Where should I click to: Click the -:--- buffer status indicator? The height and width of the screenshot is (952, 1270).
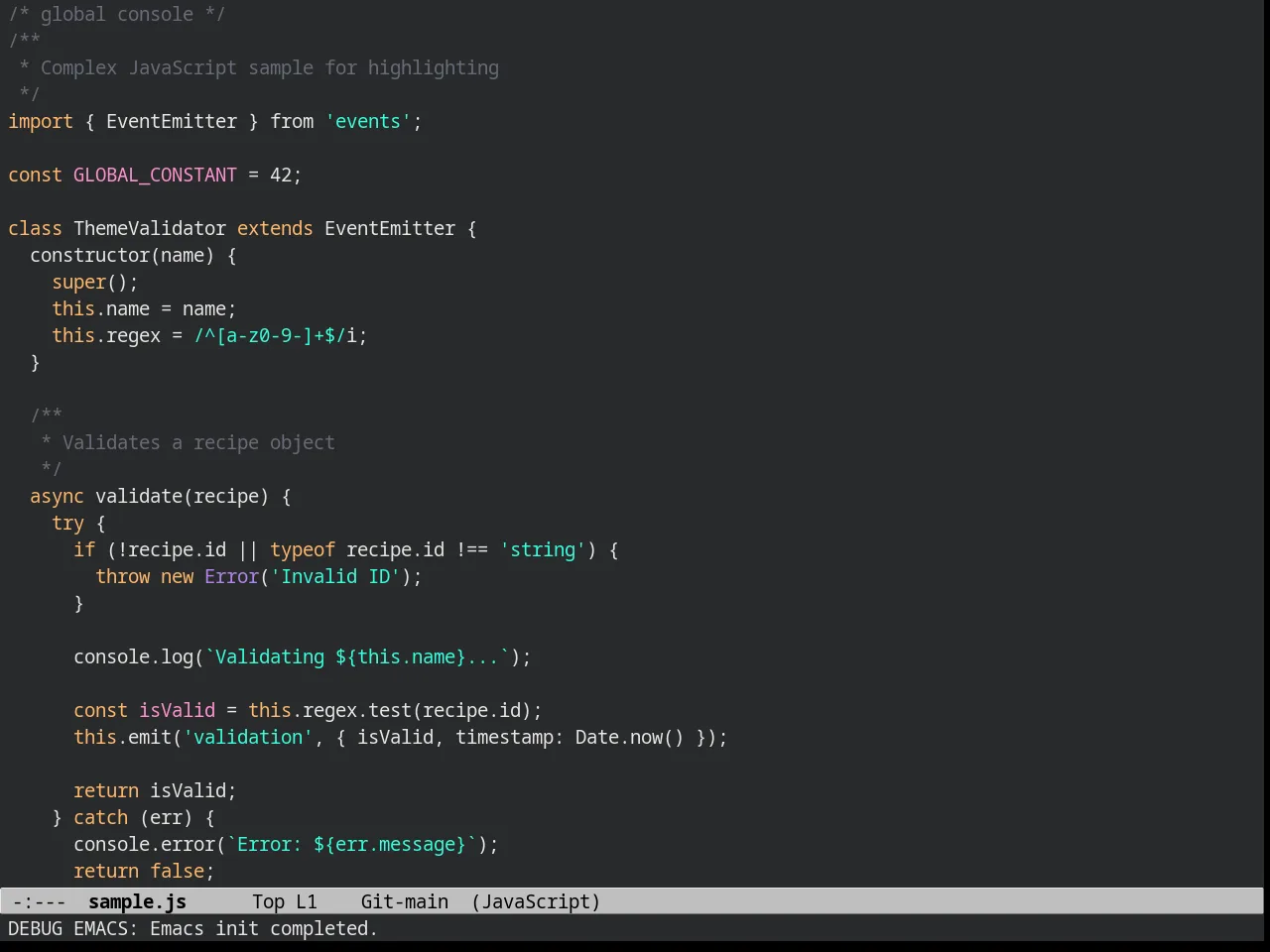[x=39, y=901]
